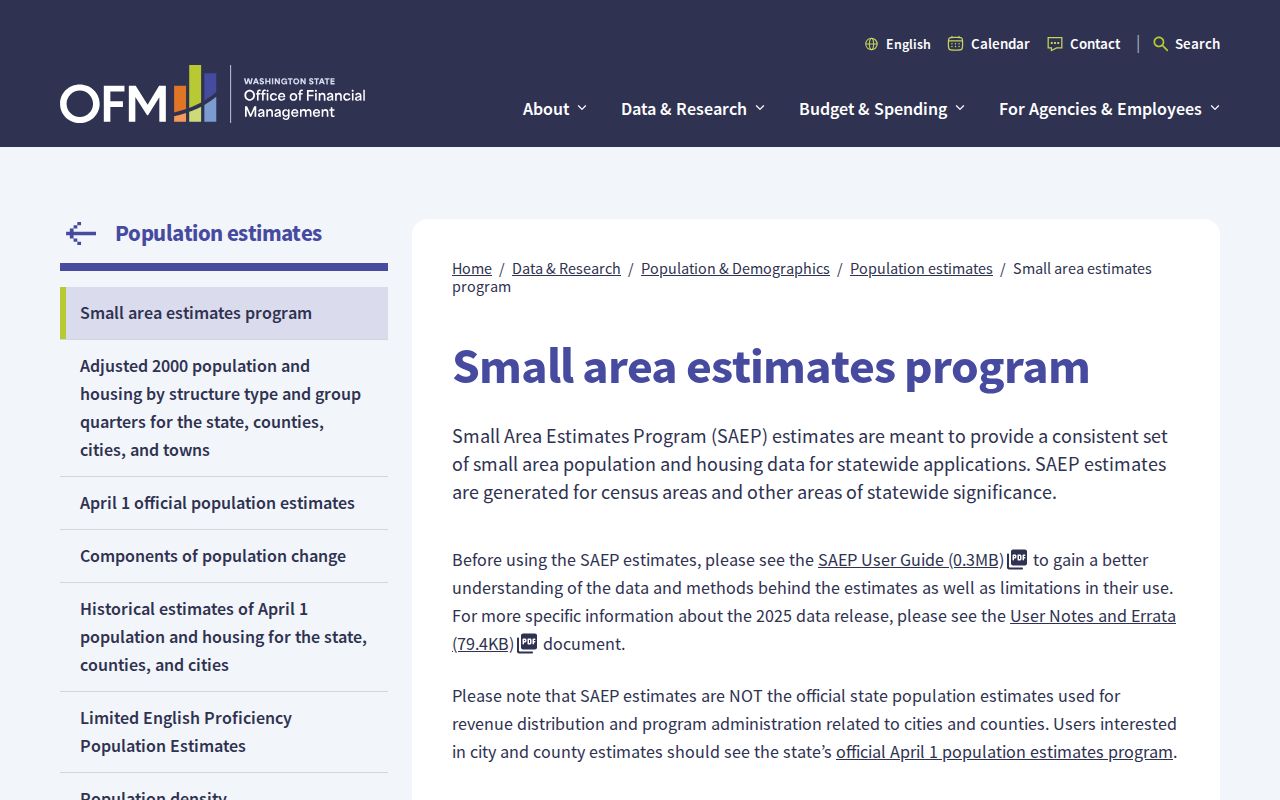Open Limited English Proficiency Population Estimates
1280x800 pixels.
coord(224,732)
